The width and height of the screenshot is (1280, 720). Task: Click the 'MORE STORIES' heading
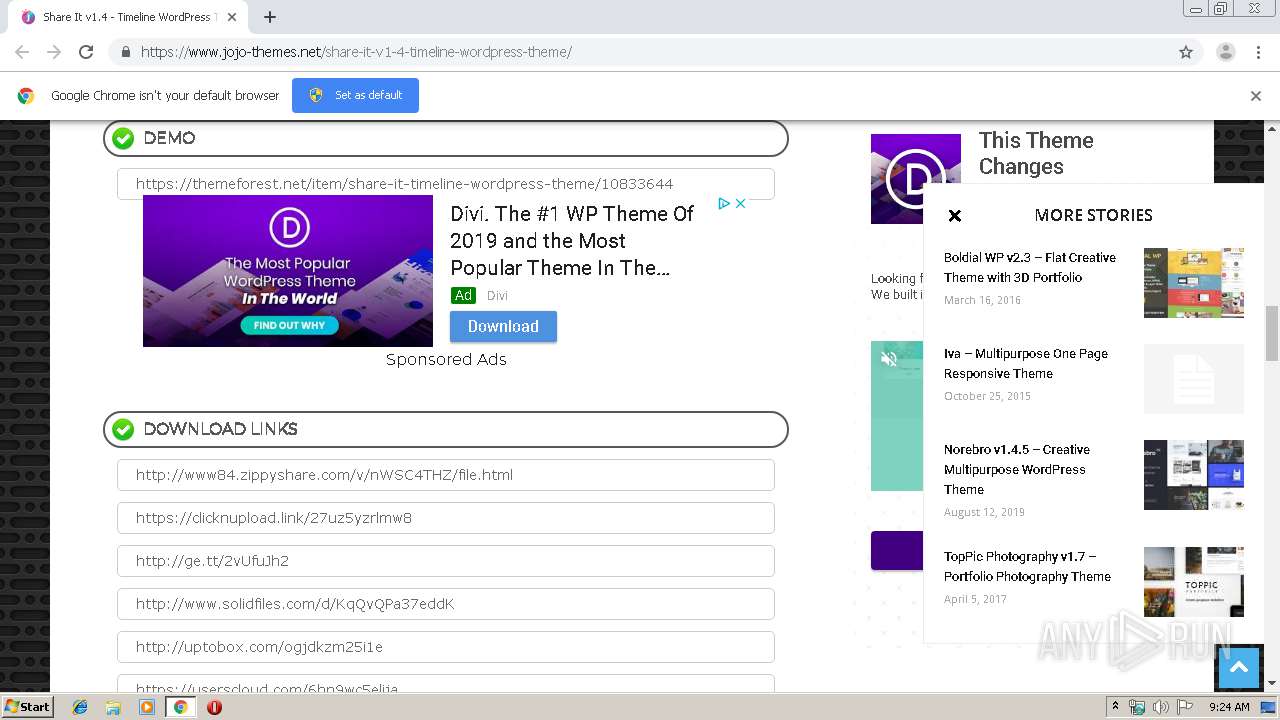pos(1094,215)
